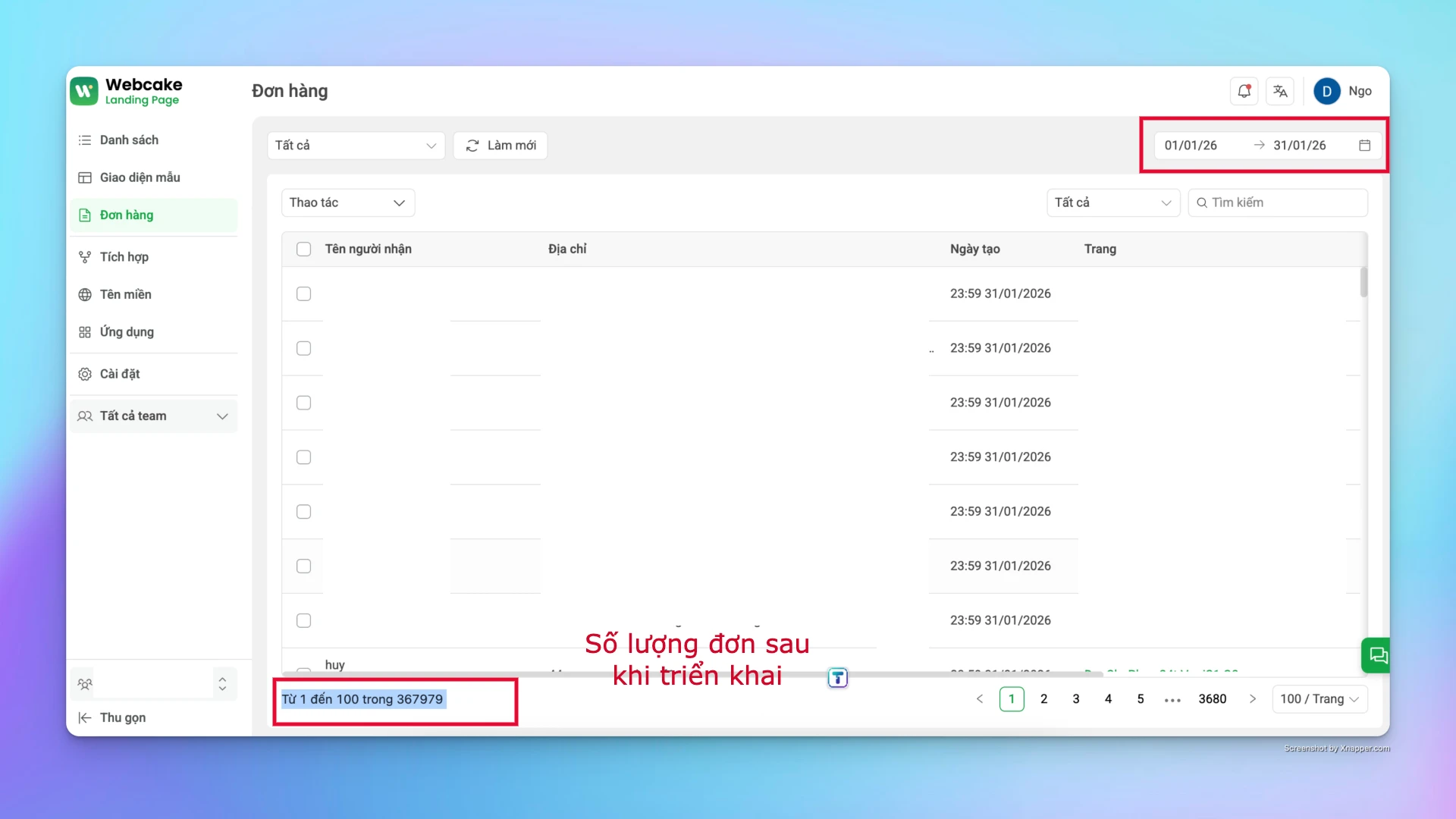Select the Tích hợp integration icon
The width and height of the screenshot is (1456, 819).
(x=84, y=256)
